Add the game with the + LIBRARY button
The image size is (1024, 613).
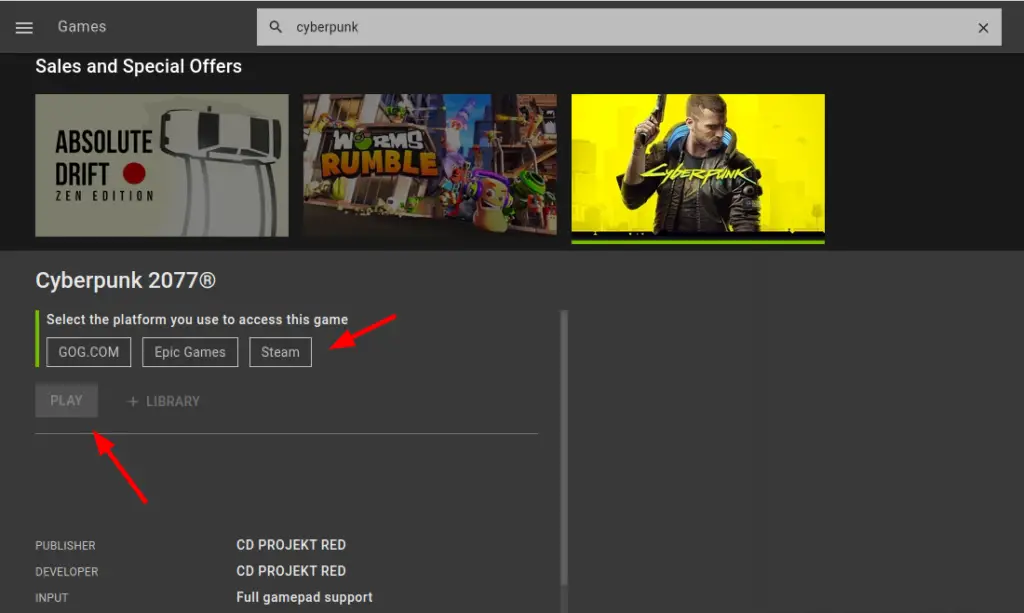pyautogui.click(x=163, y=401)
